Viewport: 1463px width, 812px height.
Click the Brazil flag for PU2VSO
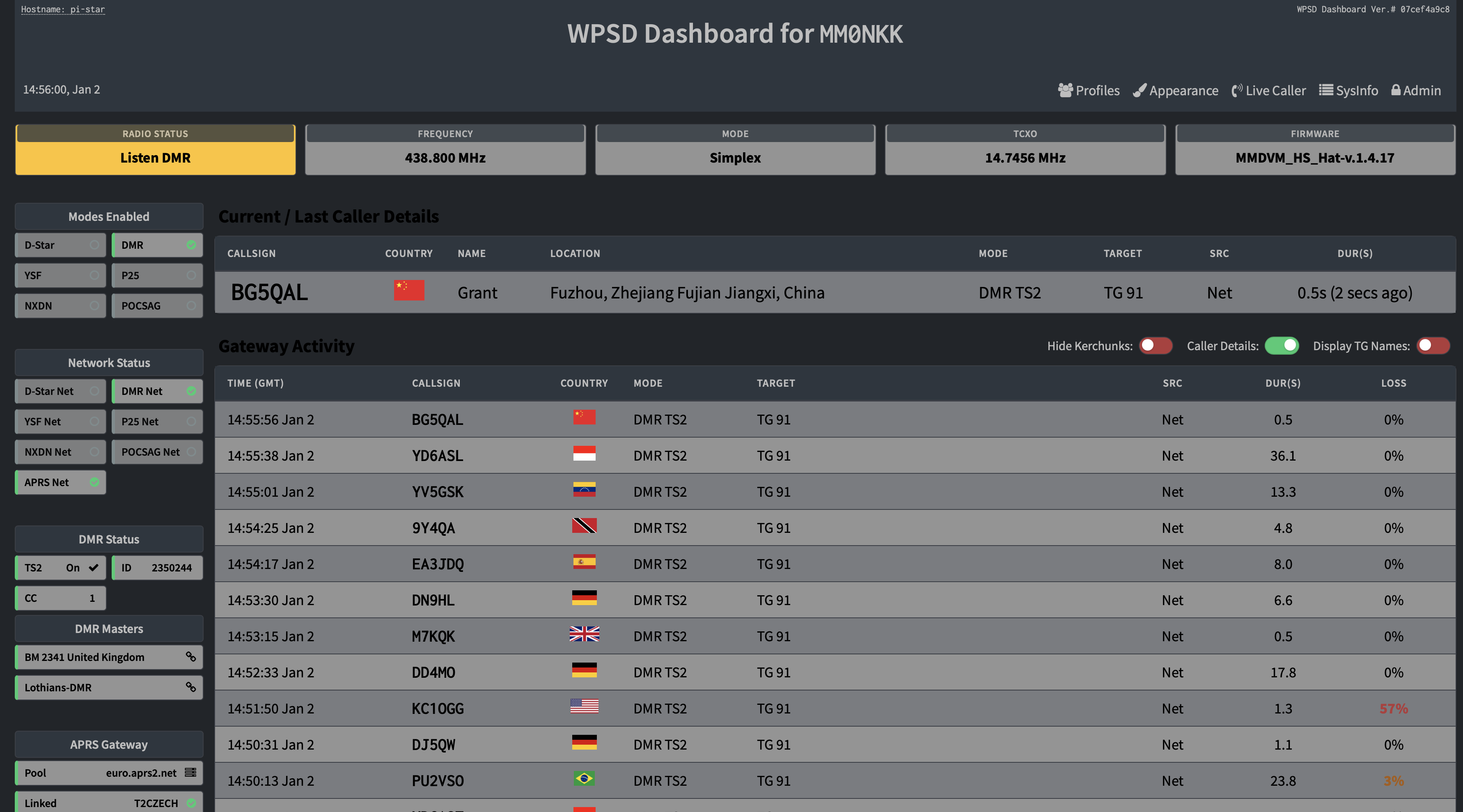coord(584,778)
